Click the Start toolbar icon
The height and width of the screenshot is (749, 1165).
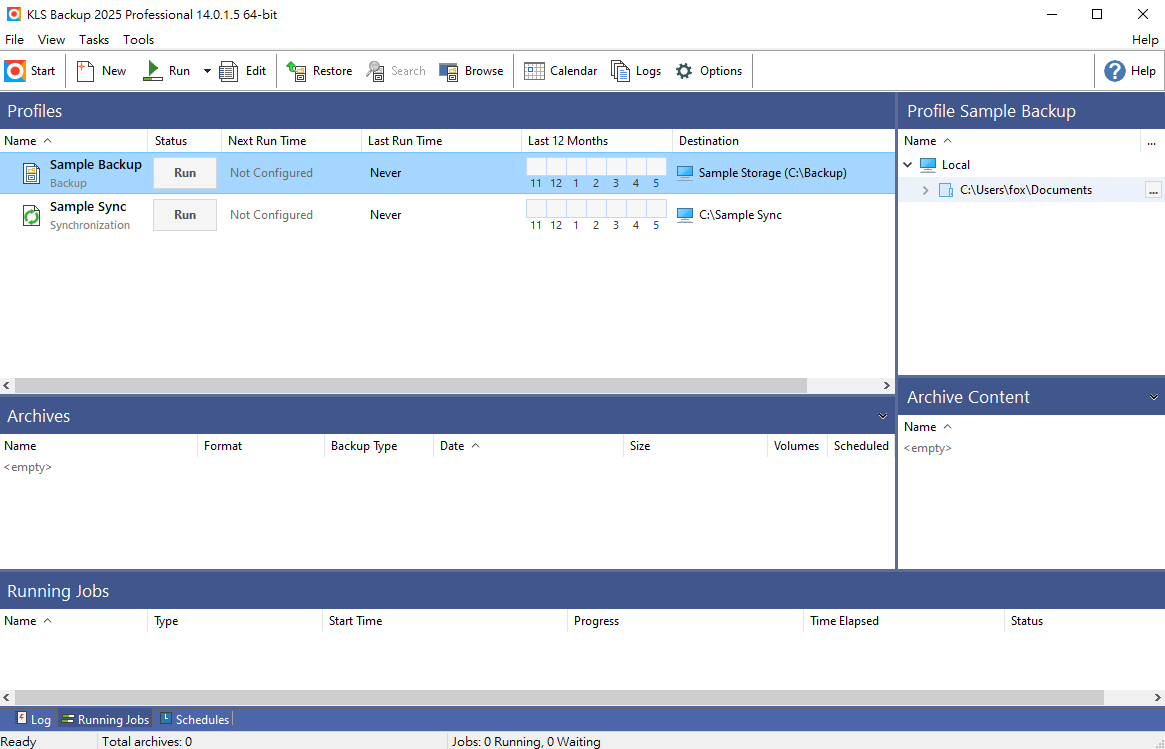pos(15,71)
